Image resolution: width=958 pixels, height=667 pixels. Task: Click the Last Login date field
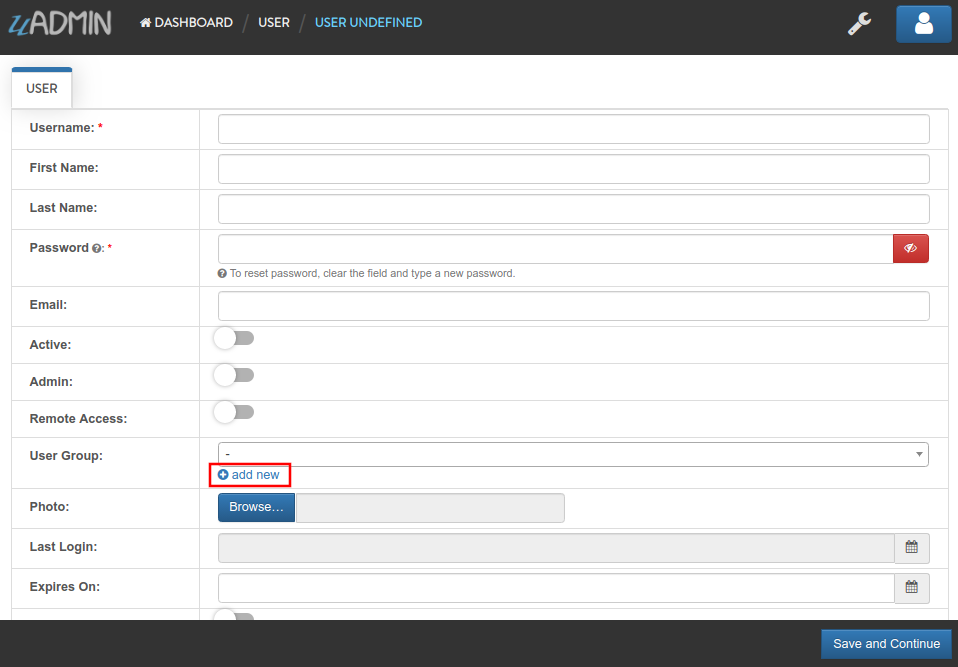(x=556, y=548)
